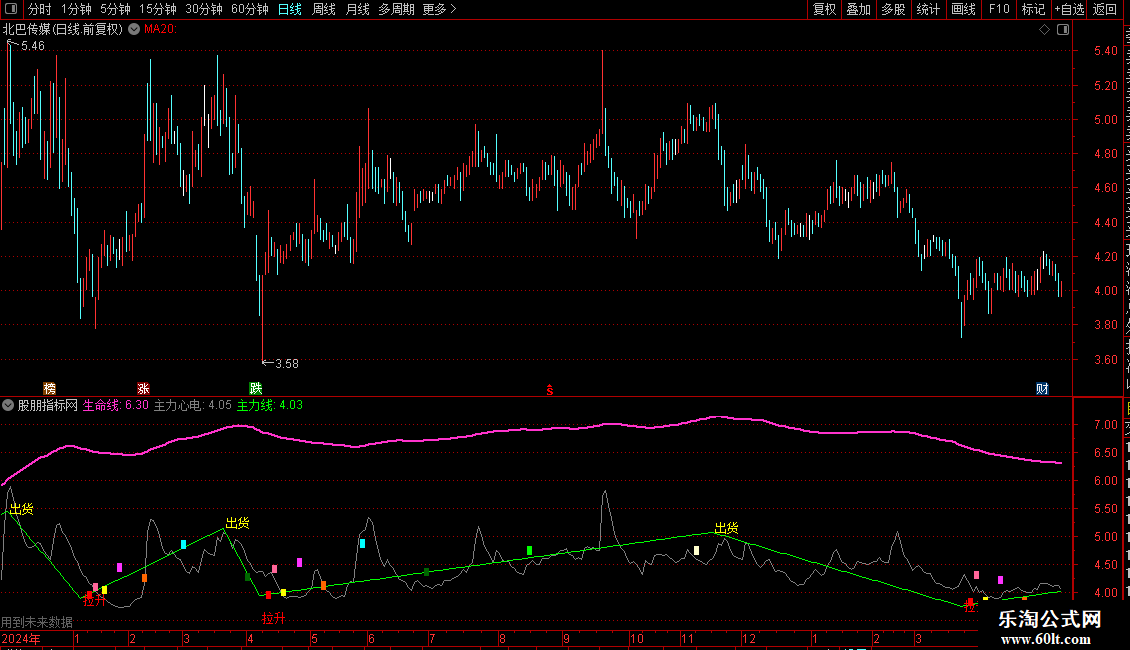Screen dimensions: 1130x650
Task: Open F10 company info
Action: [x=999, y=9]
